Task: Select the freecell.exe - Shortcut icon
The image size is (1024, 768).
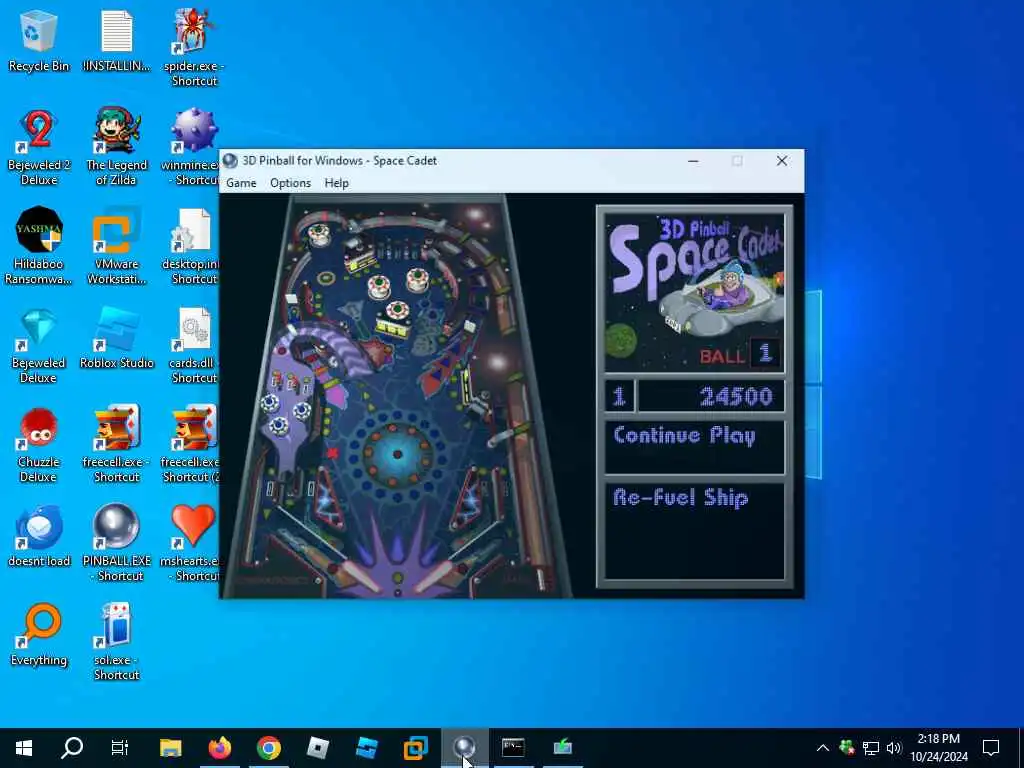Action: tap(116, 445)
